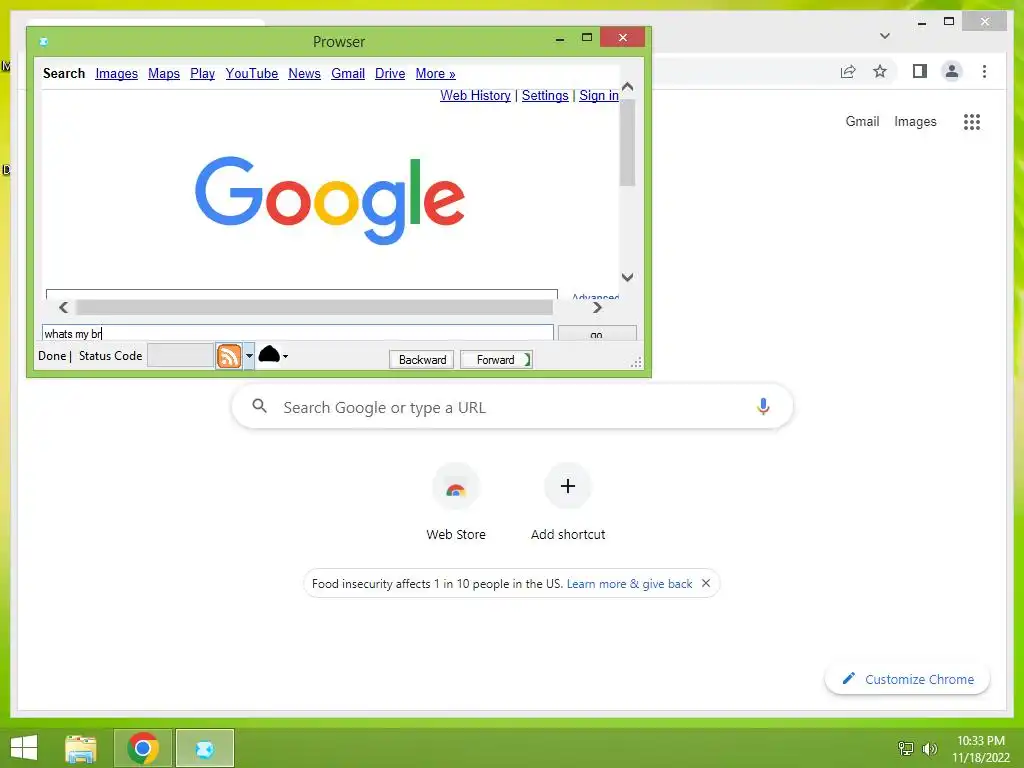Bookmark this tab with the star icon
This screenshot has width=1024, height=768.
tap(880, 71)
